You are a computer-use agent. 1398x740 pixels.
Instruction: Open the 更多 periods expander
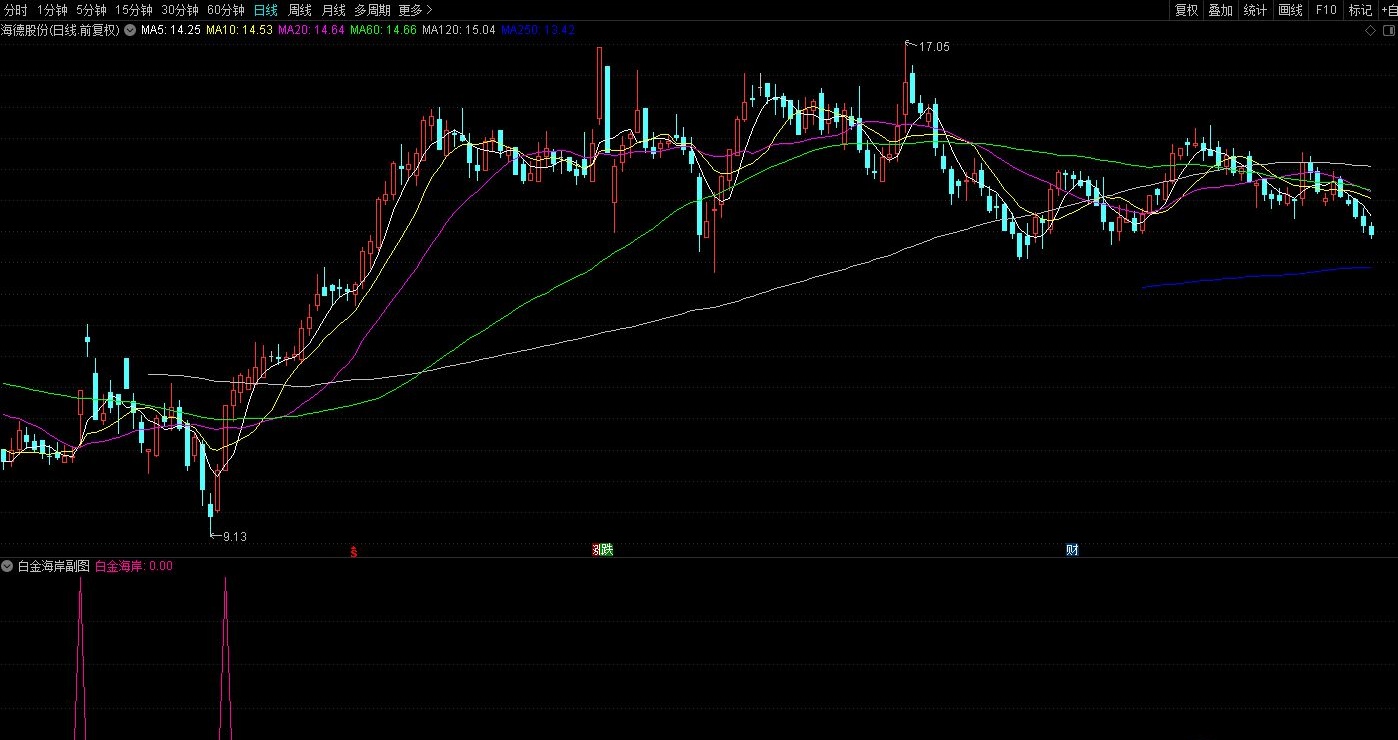pos(415,10)
